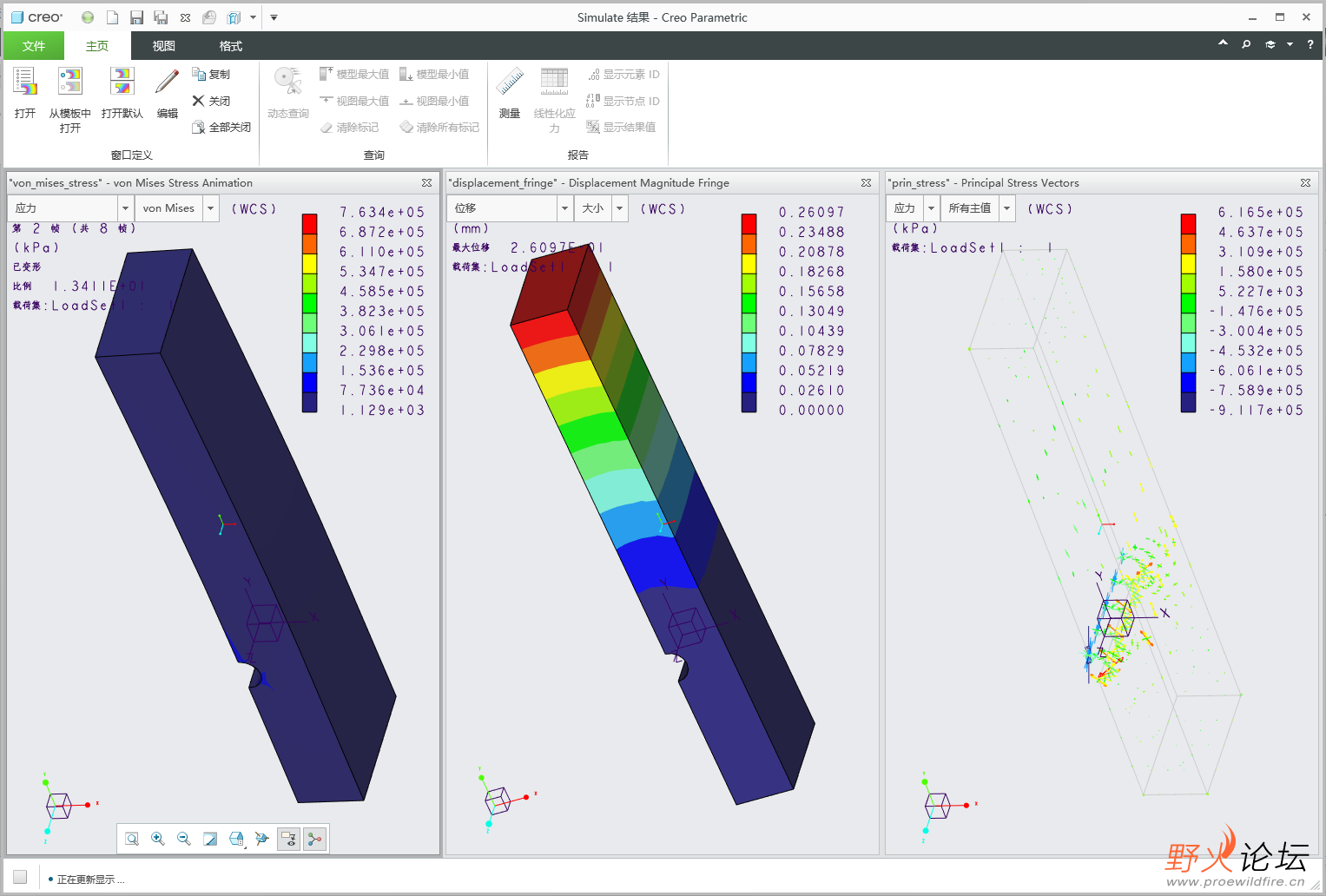Click dark blue swatch in principal stress legend
Image resolution: width=1326 pixels, height=896 pixels.
(x=1189, y=402)
